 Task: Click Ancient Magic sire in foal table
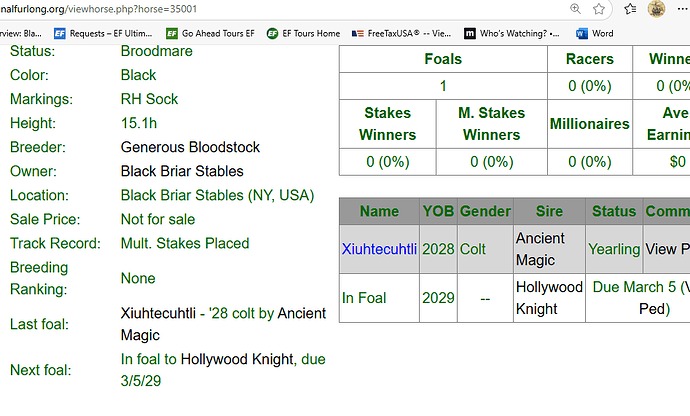539,248
